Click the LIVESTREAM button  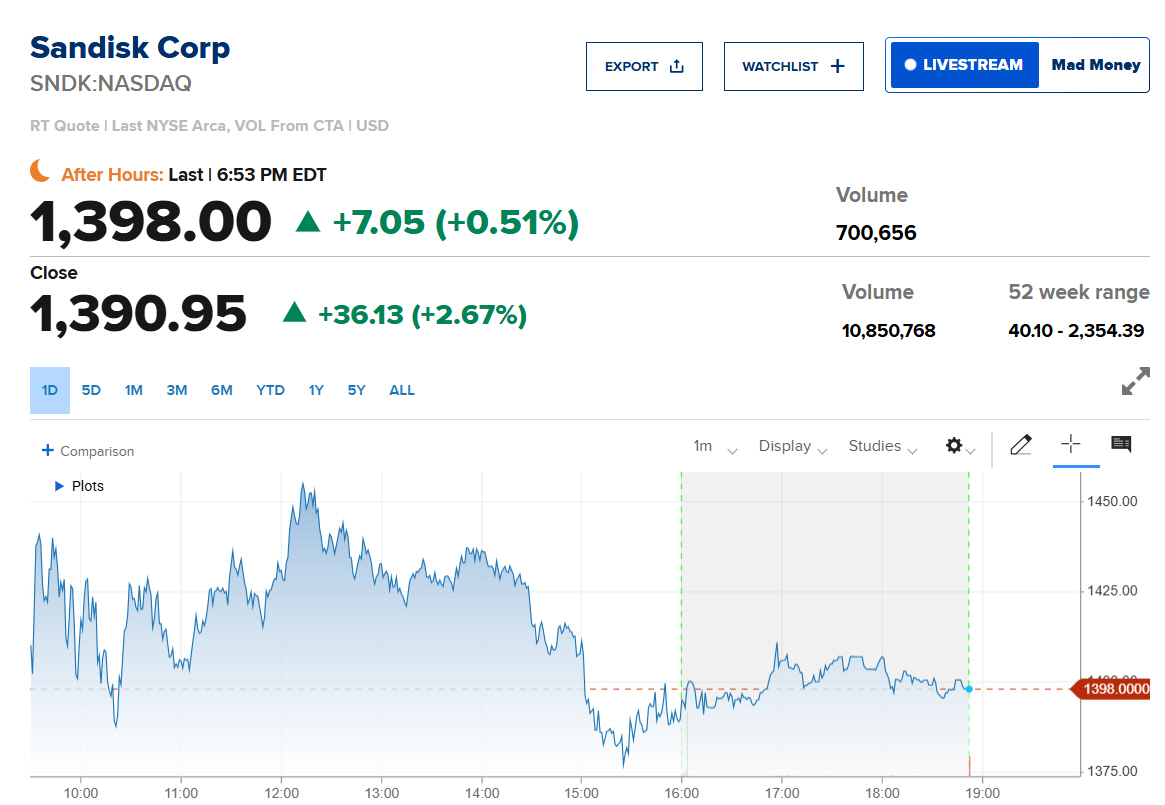[964, 65]
